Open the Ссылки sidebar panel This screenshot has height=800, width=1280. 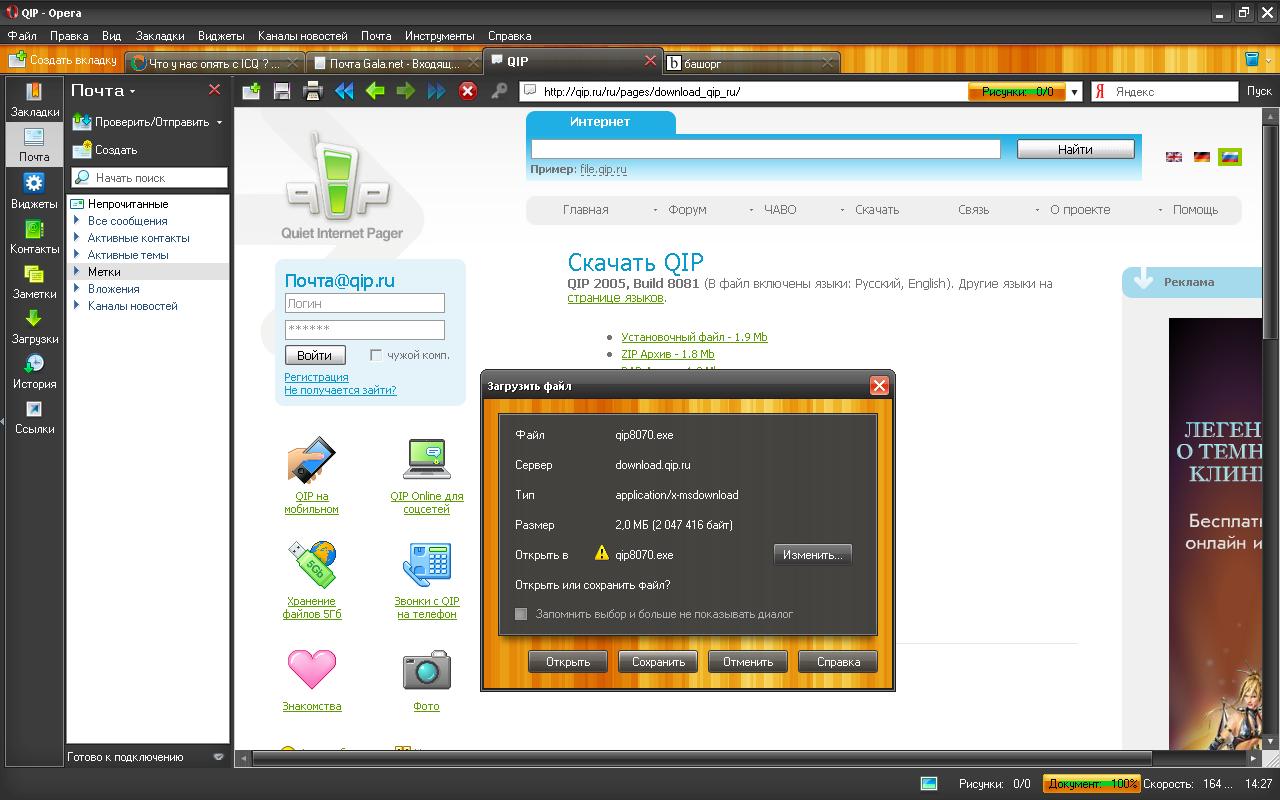pos(34,416)
